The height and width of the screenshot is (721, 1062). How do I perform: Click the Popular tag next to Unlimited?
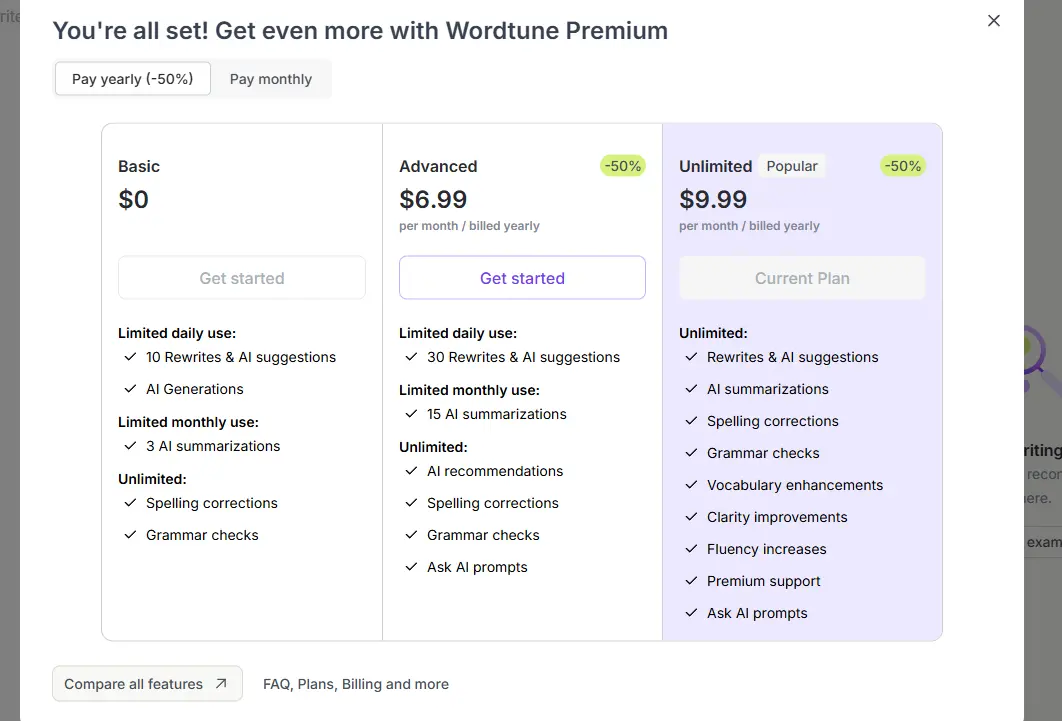tap(792, 166)
